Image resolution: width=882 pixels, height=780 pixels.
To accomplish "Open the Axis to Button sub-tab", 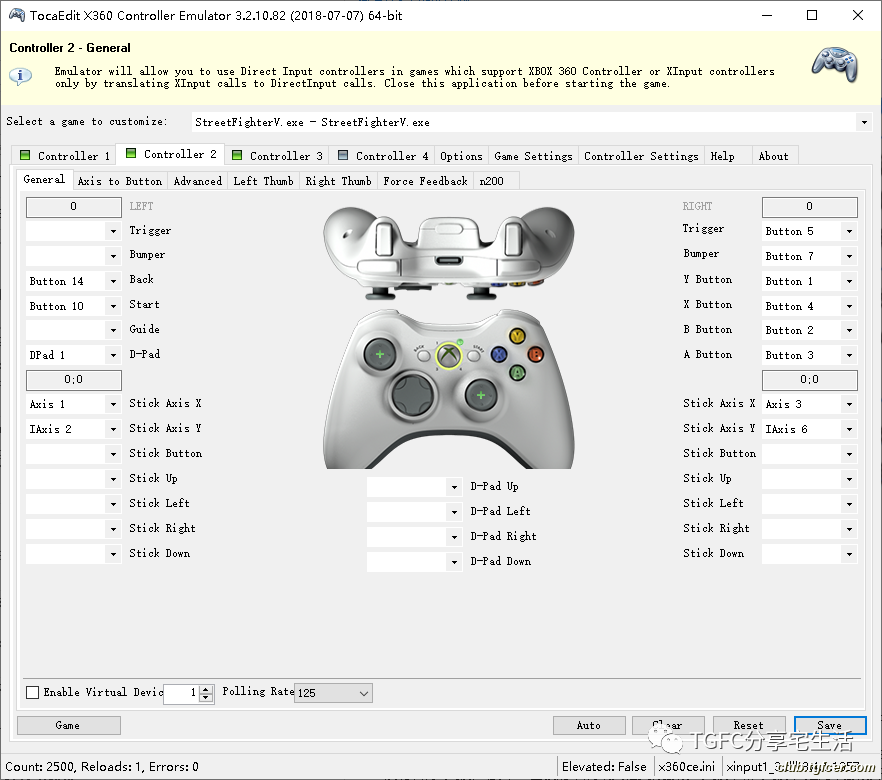I will click(x=120, y=181).
